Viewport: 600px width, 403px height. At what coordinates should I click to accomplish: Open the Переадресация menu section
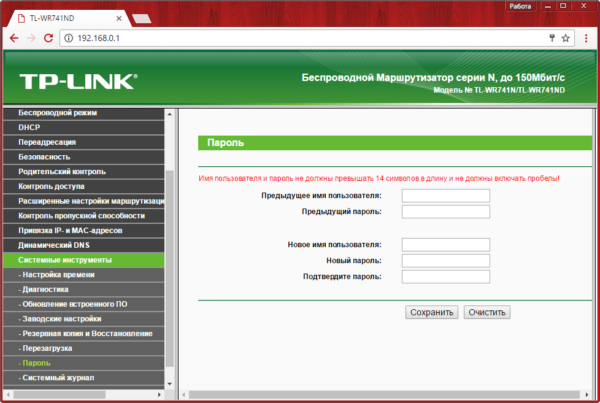pyautogui.click(x=84, y=142)
